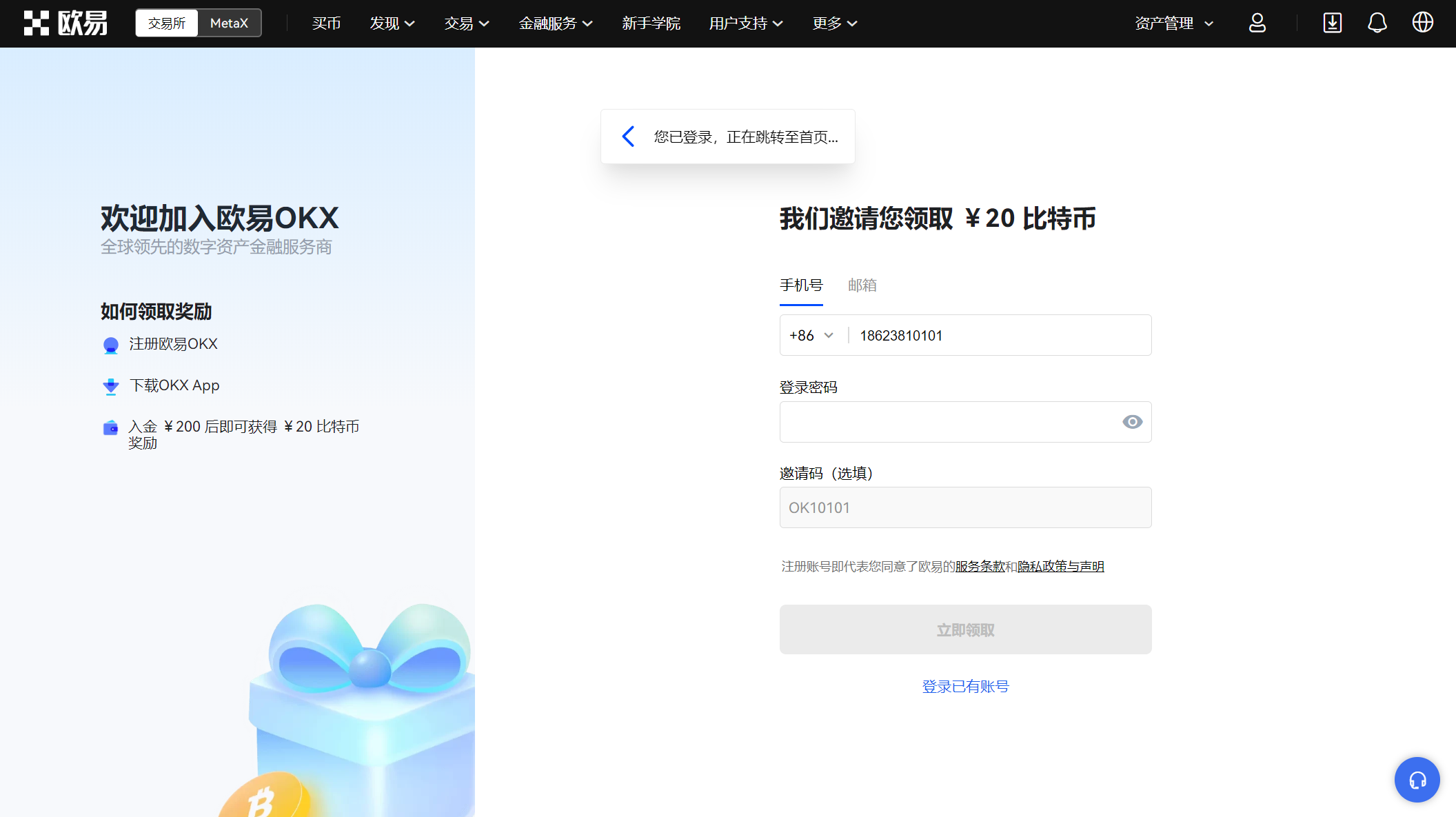Open the 隐私政策与声明 link

(x=1060, y=567)
